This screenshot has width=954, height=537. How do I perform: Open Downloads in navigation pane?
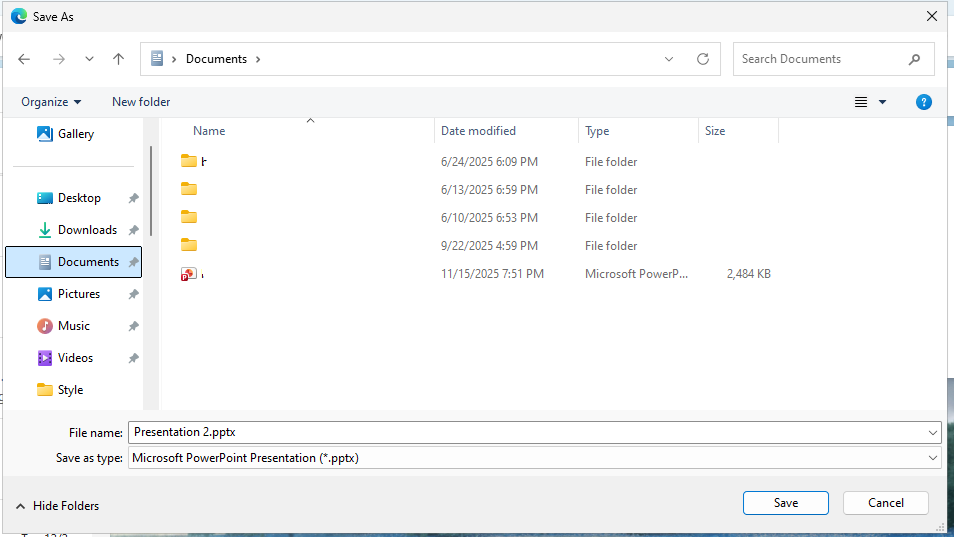click(x=77, y=230)
